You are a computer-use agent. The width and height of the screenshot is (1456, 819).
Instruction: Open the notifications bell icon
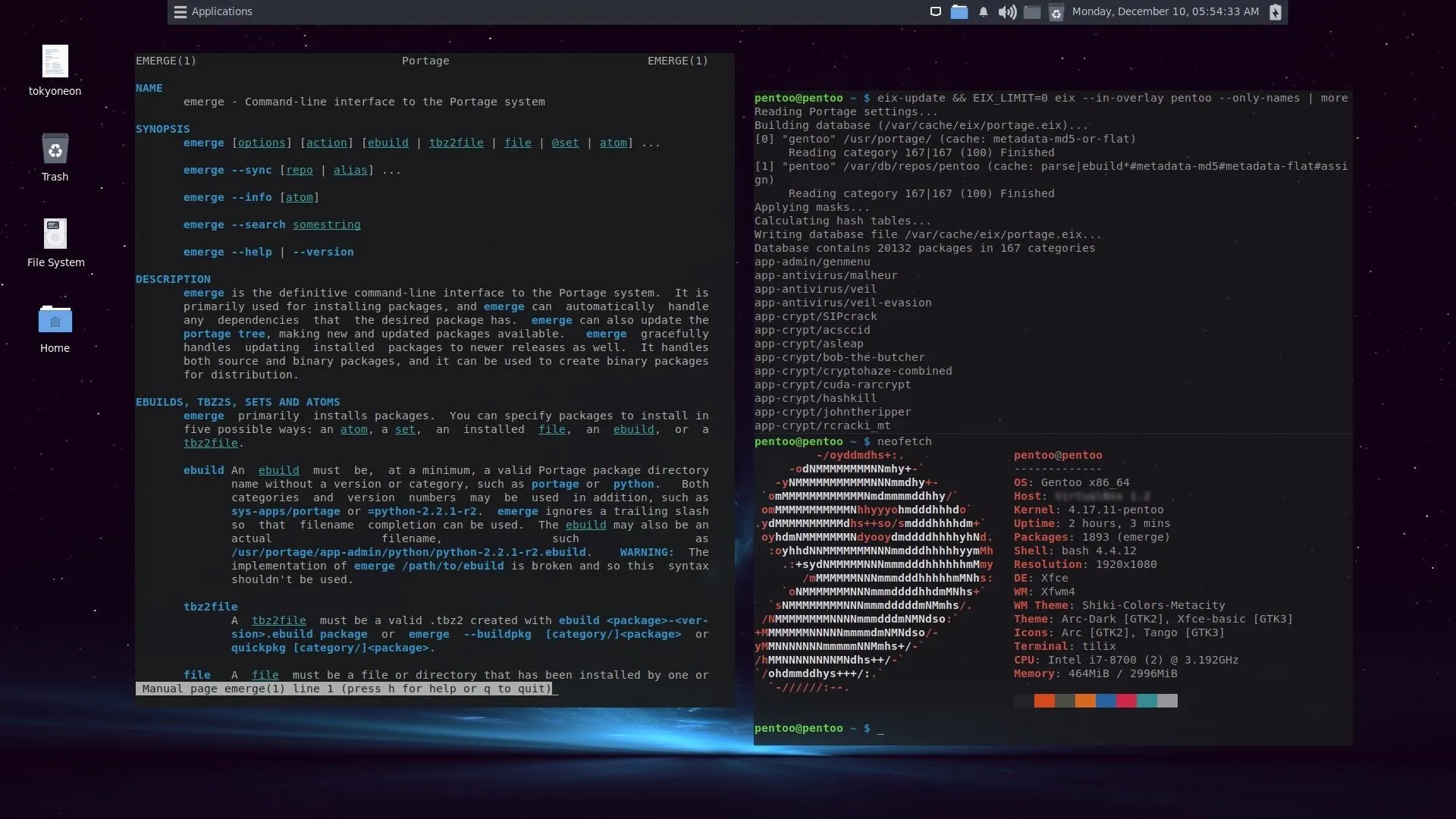(x=984, y=11)
